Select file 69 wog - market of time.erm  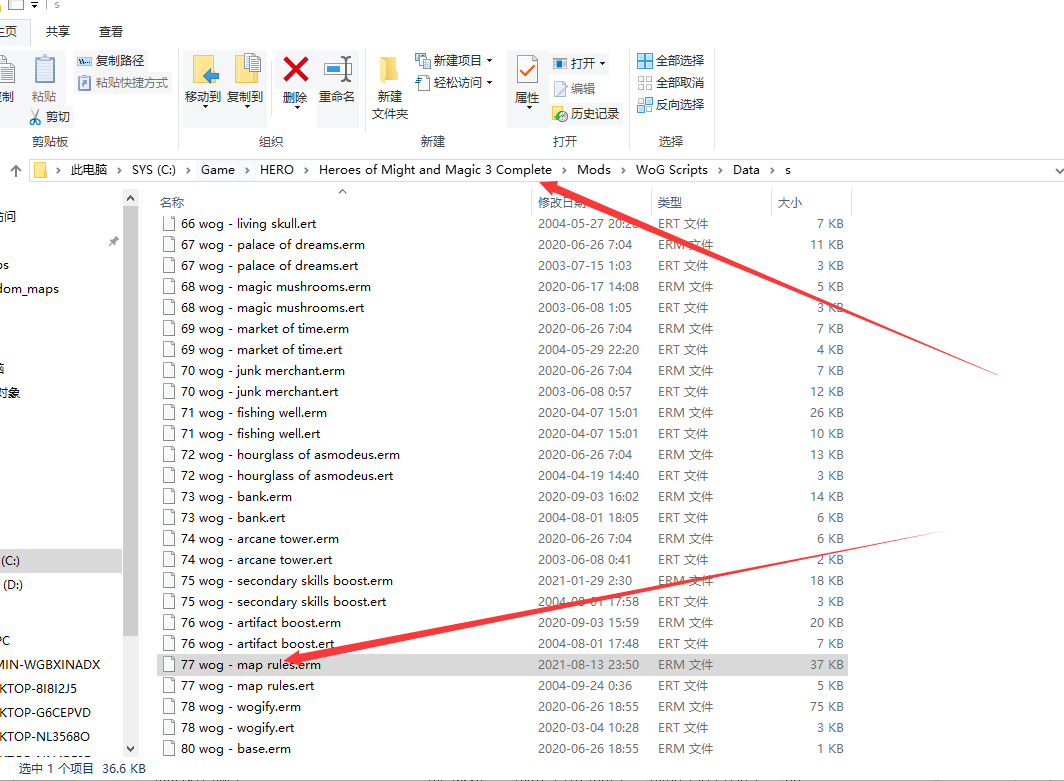(502, 328)
